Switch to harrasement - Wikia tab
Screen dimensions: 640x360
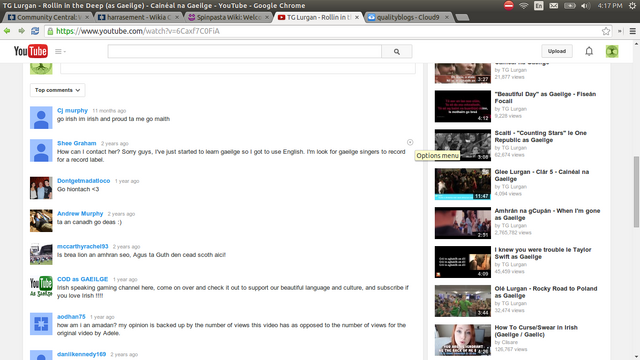[138, 17]
